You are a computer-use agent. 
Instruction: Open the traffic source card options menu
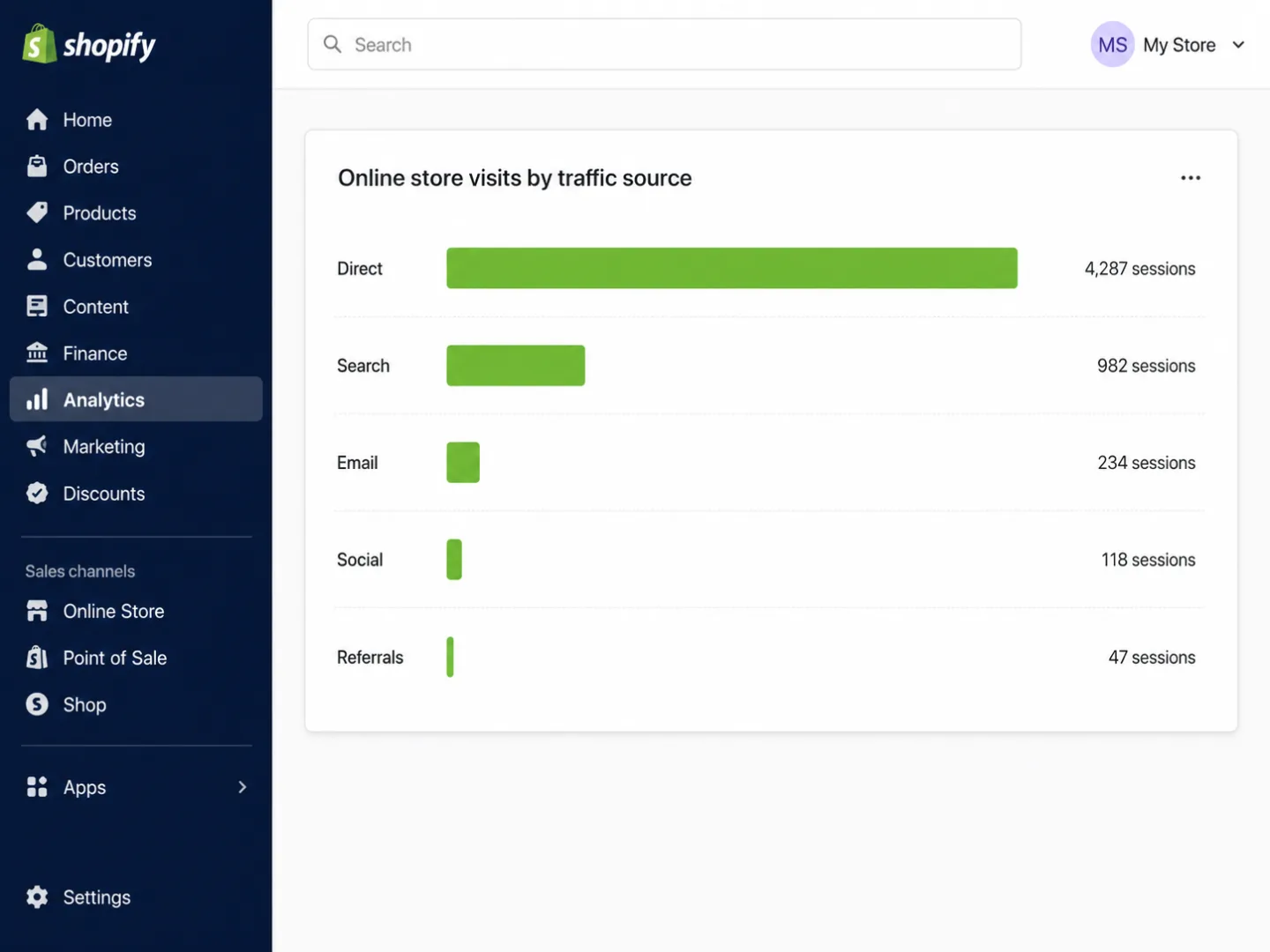(1191, 178)
